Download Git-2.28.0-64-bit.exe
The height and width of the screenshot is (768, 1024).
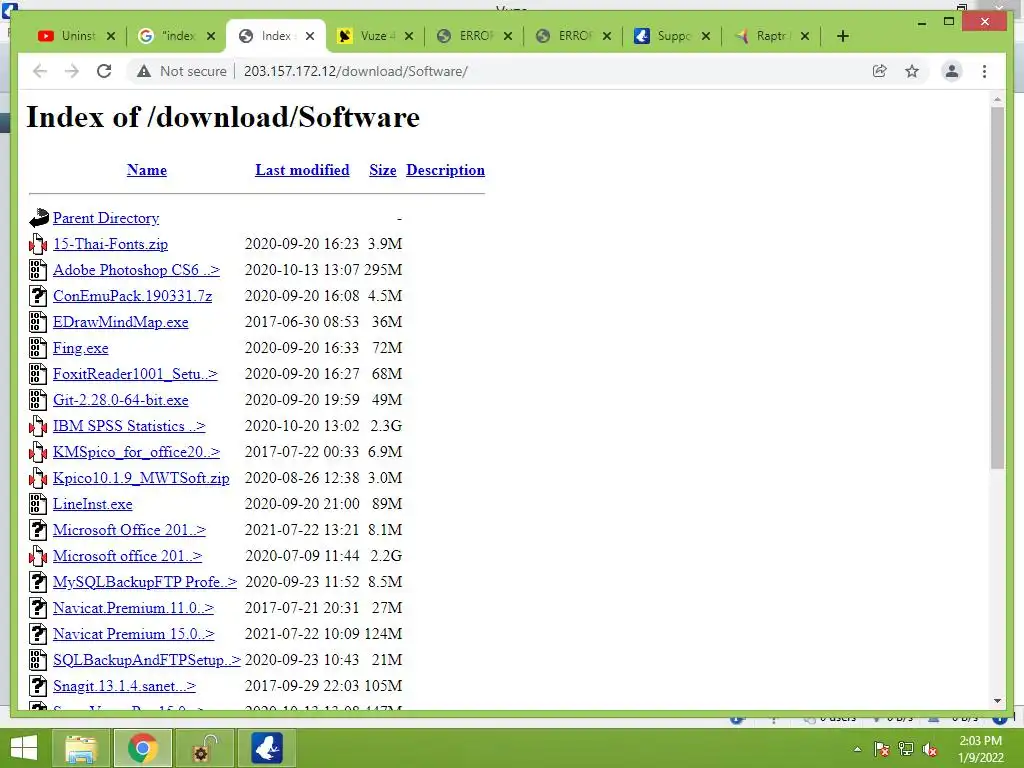pyautogui.click(x=121, y=400)
